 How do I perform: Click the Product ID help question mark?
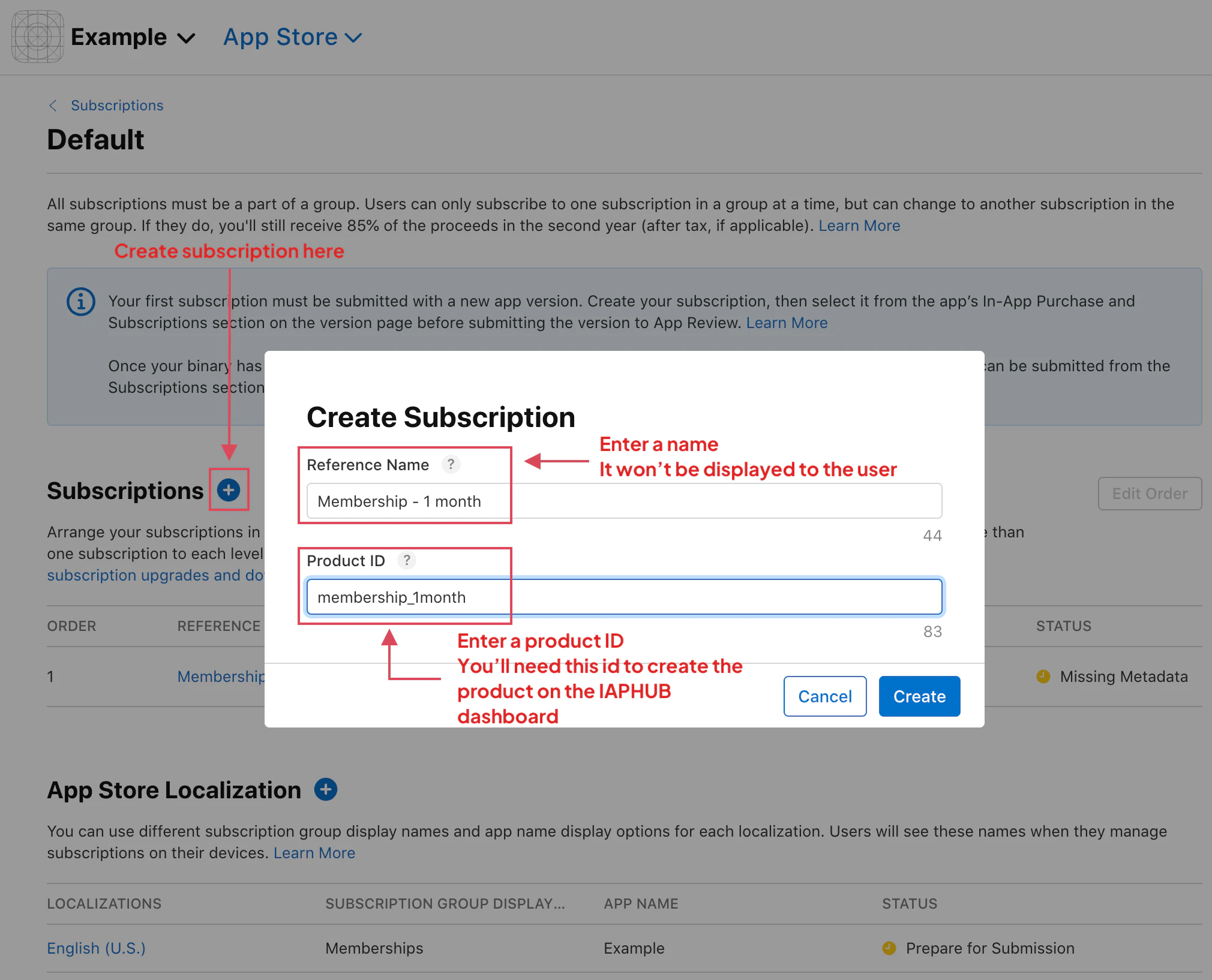click(x=407, y=560)
